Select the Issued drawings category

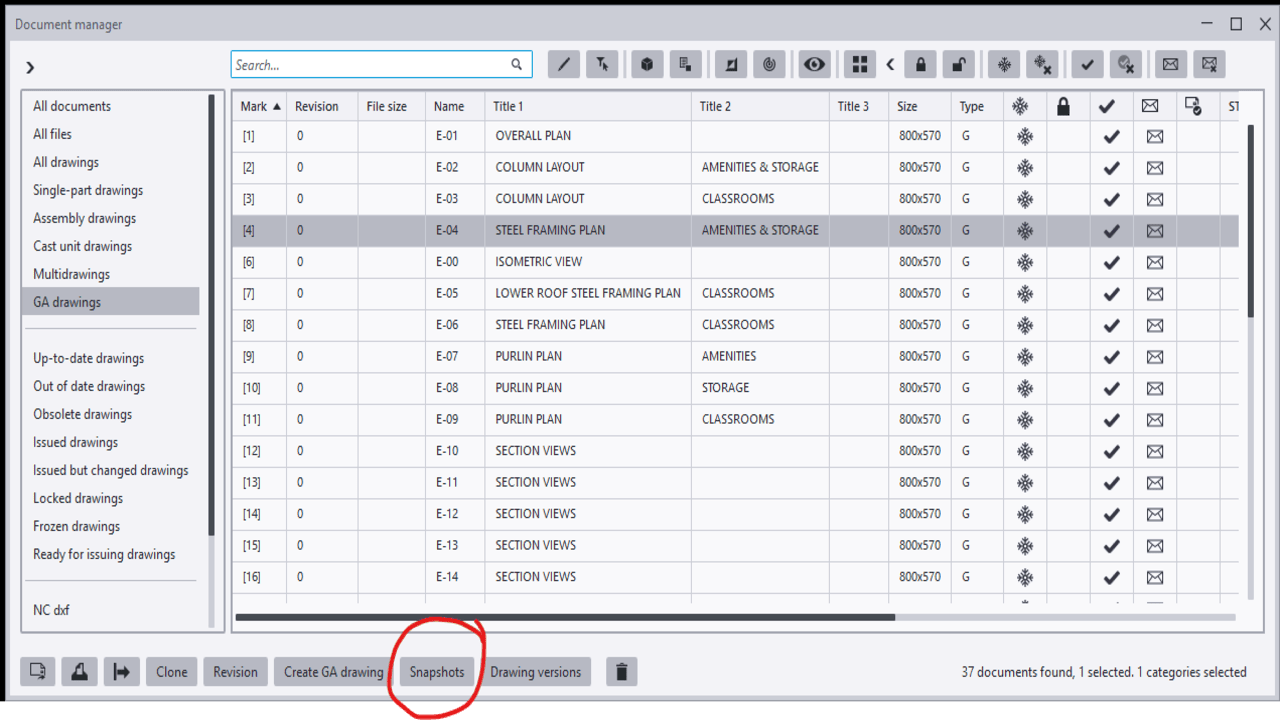[x=75, y=442]
